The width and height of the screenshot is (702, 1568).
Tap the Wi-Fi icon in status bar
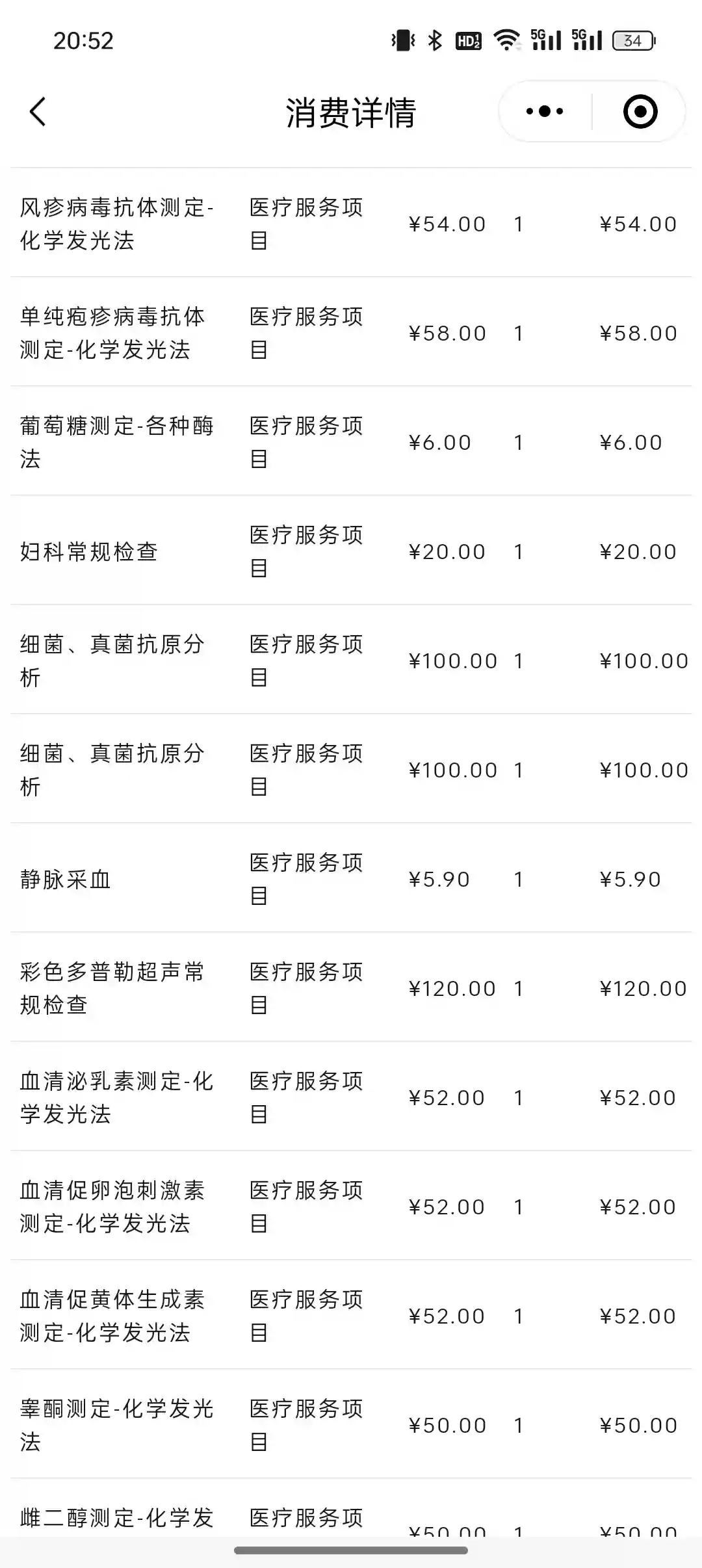click(x=506, y=41)
